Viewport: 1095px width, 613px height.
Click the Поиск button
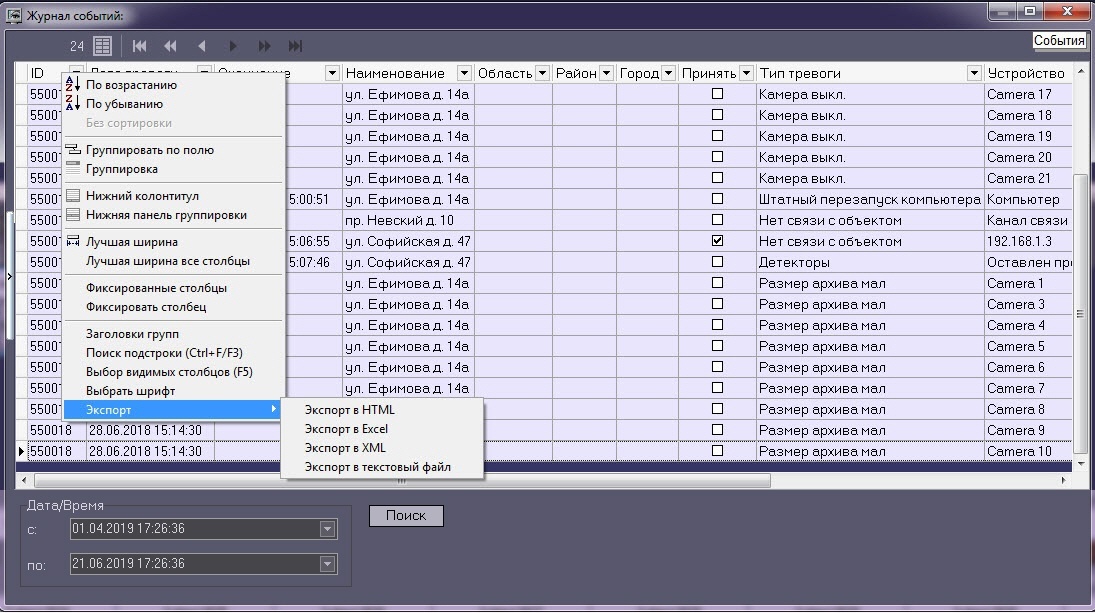click(x=406, y=515)
